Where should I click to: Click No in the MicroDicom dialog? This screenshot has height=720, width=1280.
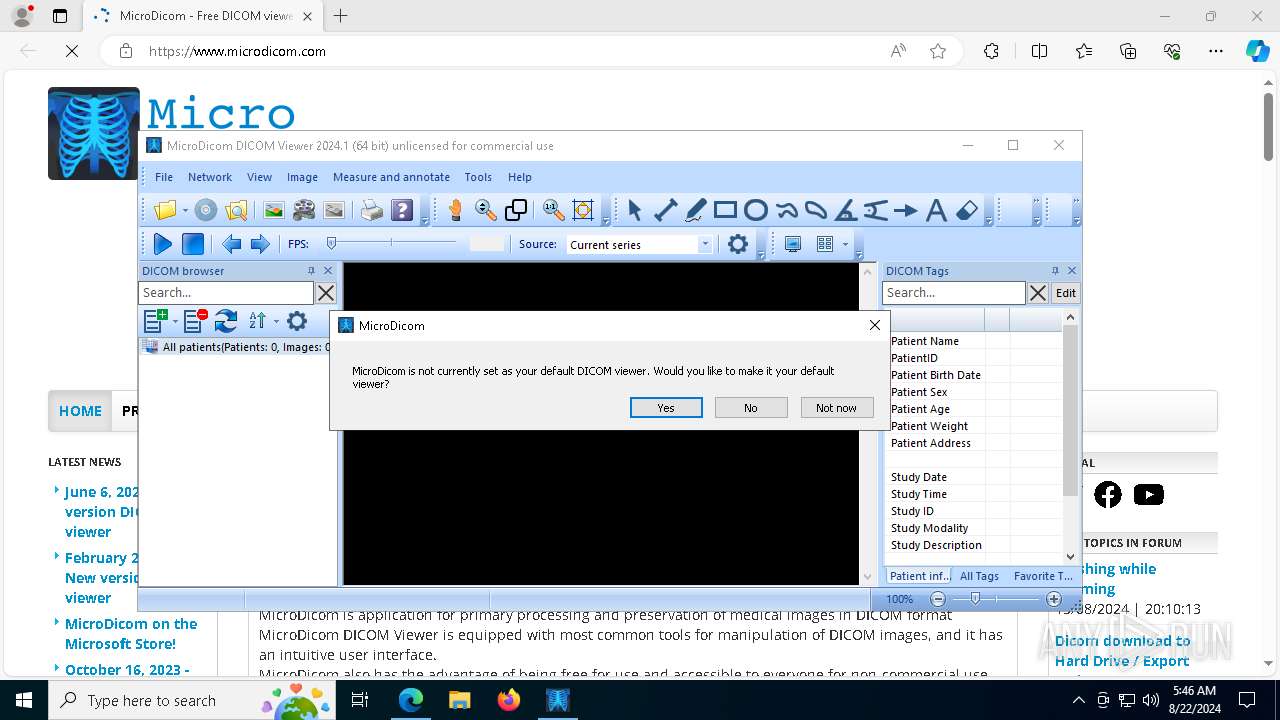click(751, 408)
